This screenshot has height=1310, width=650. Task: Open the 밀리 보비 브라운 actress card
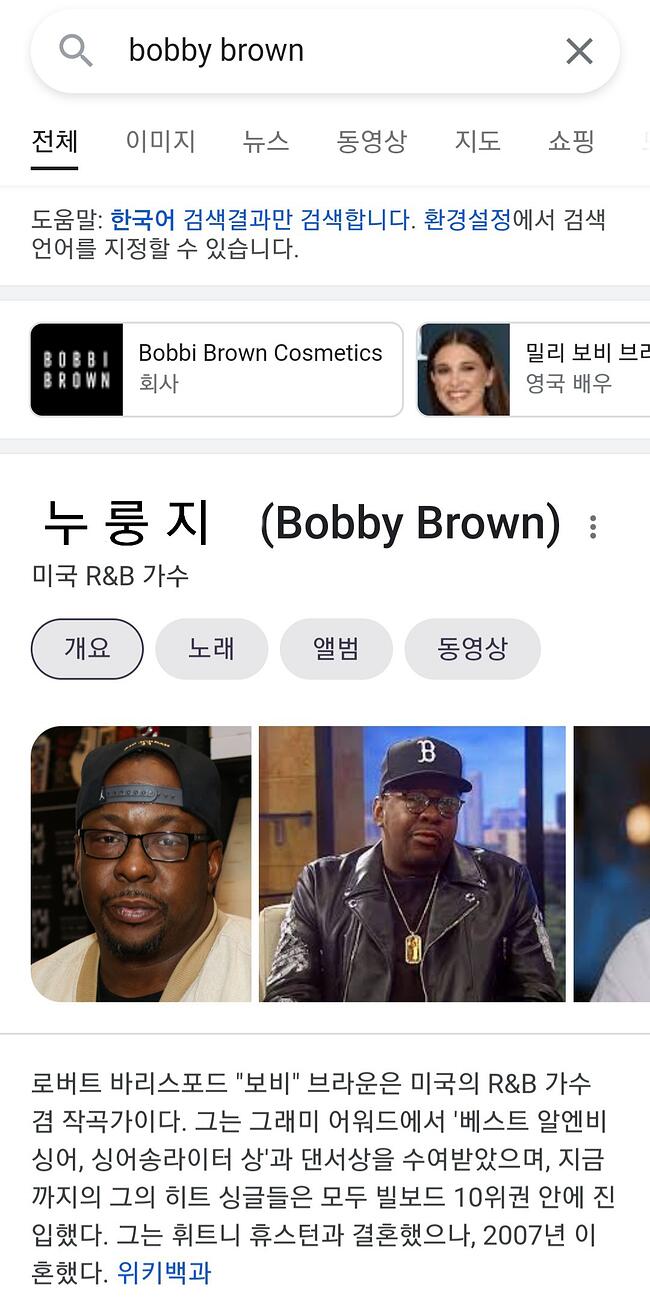point(534,369)
